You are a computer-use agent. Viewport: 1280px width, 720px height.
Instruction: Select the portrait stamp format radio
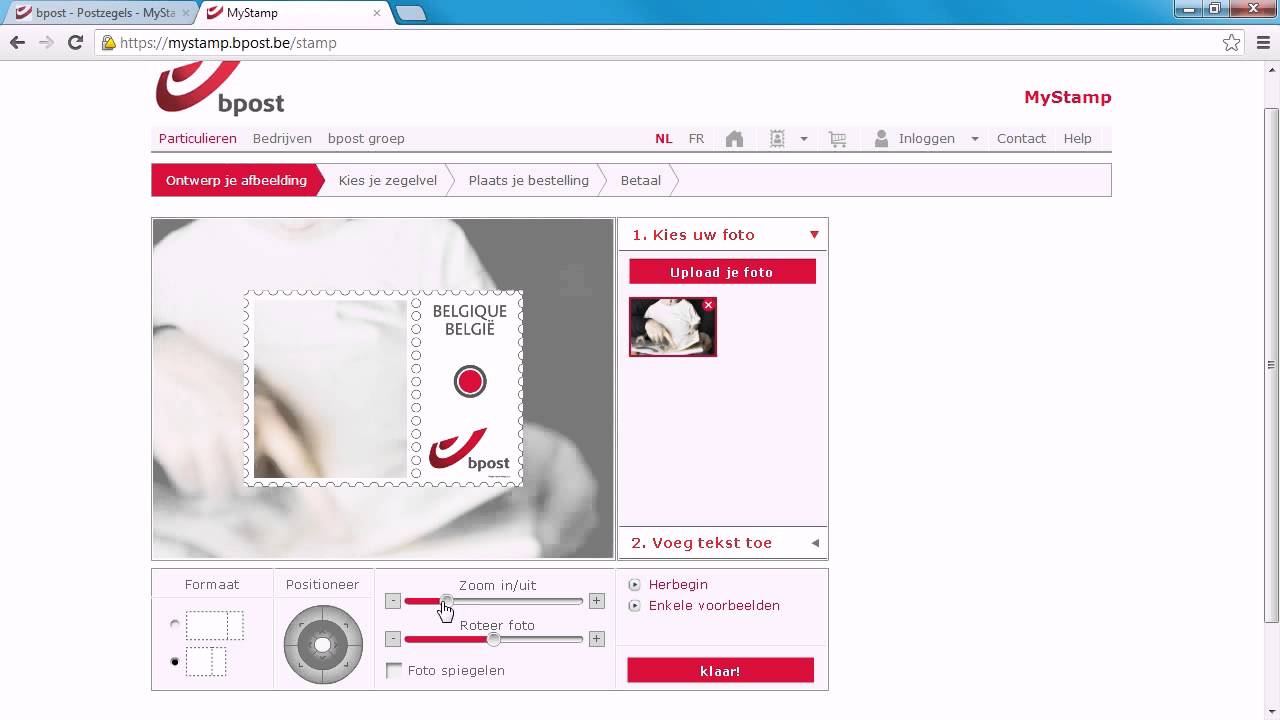[x=175, y=661]
